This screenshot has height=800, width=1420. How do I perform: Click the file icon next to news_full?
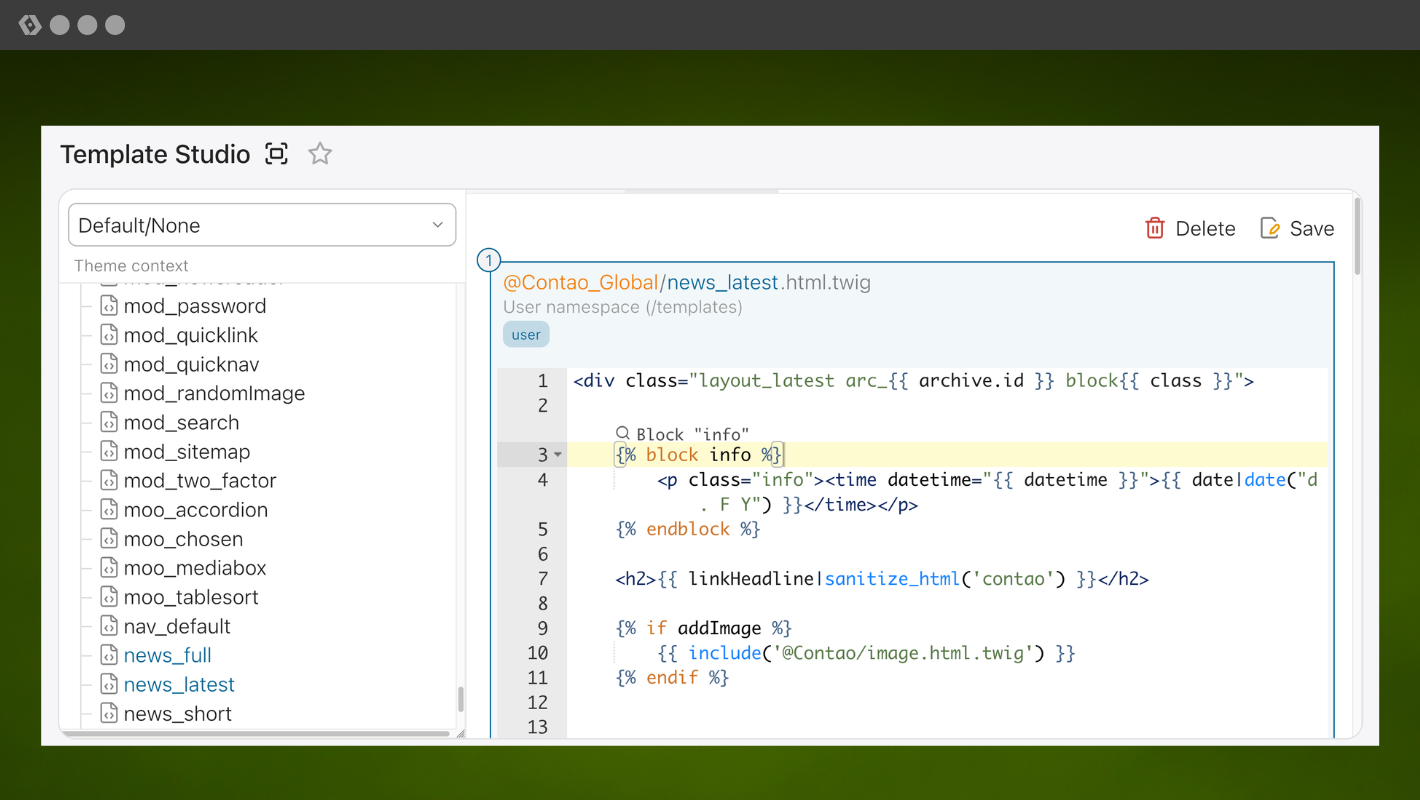(109, 656)
